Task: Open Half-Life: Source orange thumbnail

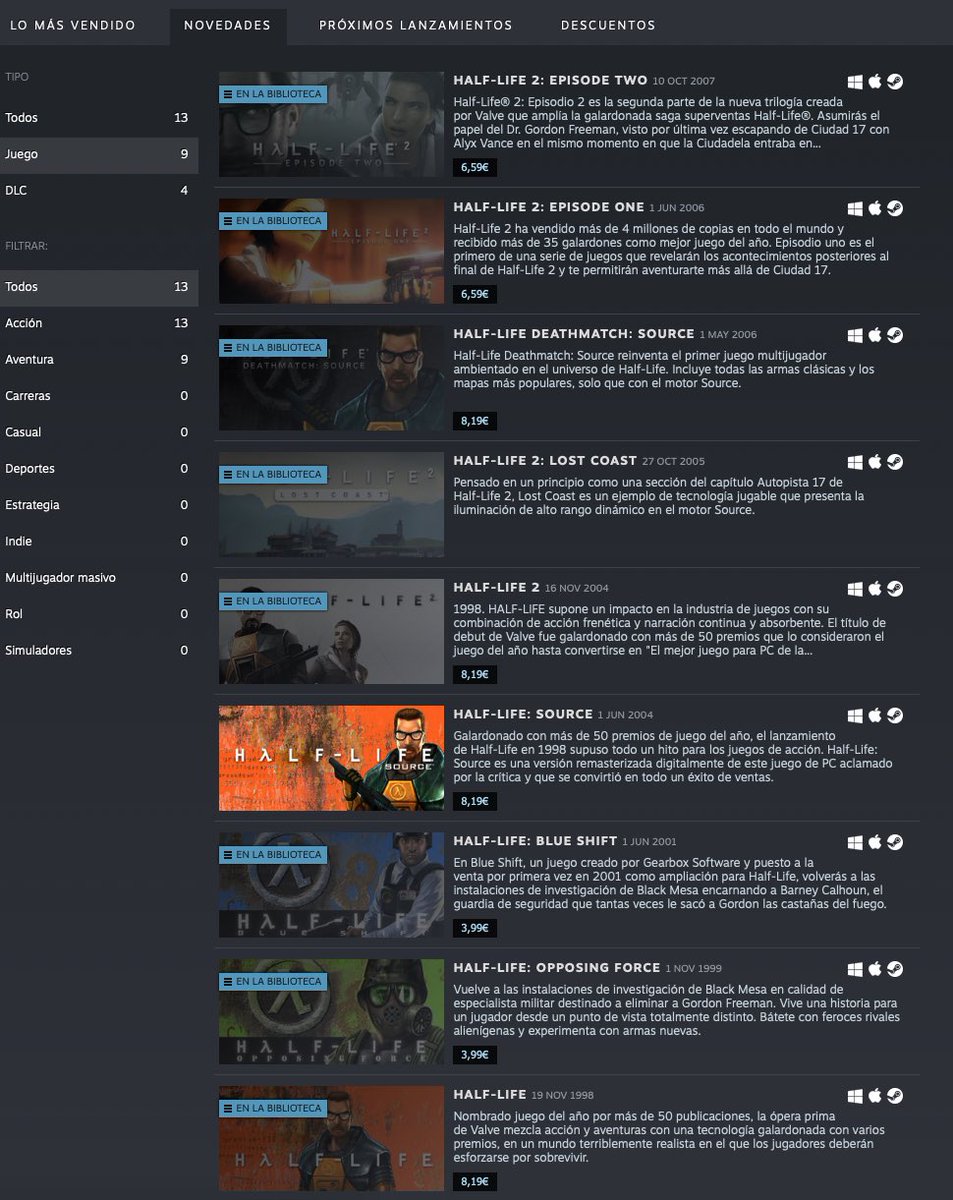Action: pyautogui.click(x=331, y=758)
